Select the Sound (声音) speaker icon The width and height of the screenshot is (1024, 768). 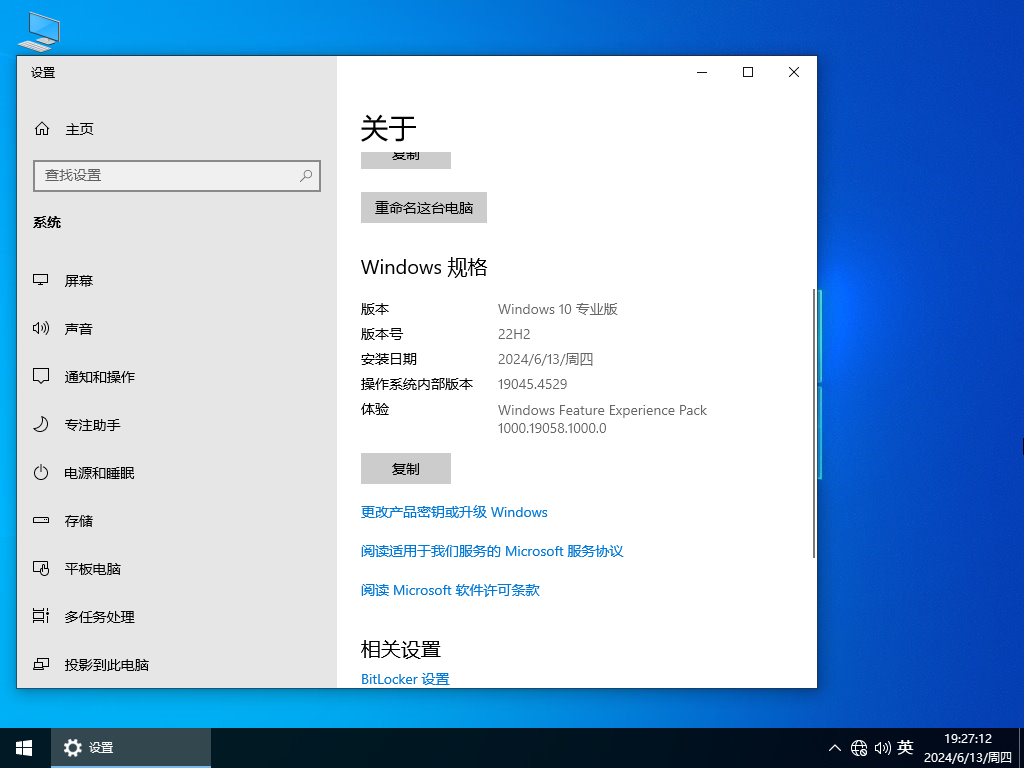(41, 329)
